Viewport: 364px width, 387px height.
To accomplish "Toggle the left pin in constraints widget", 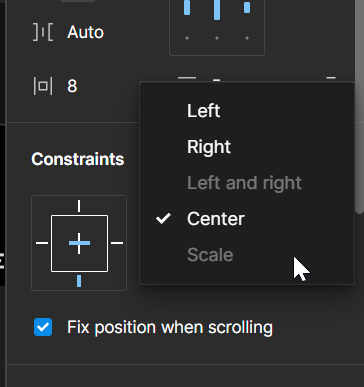I will 42,243.
